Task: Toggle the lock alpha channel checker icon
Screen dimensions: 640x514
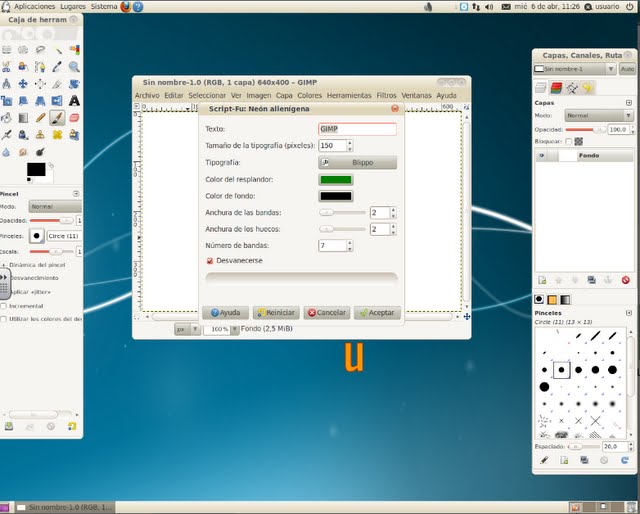Action: point(578,142)
